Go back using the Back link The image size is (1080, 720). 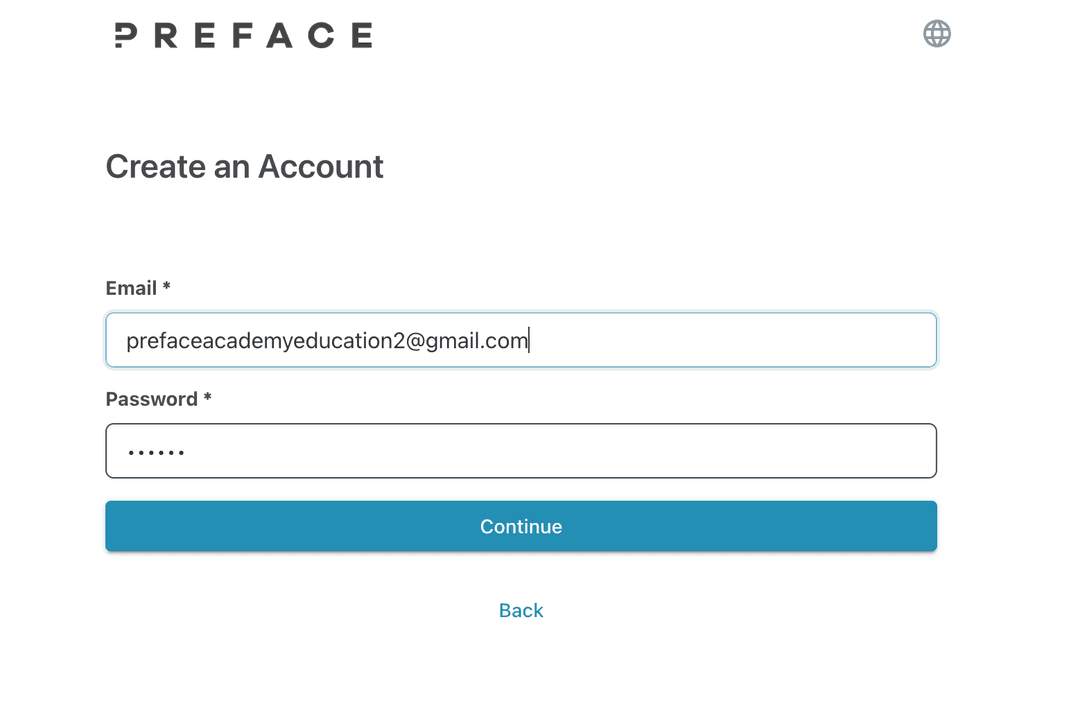coord(520,611)
